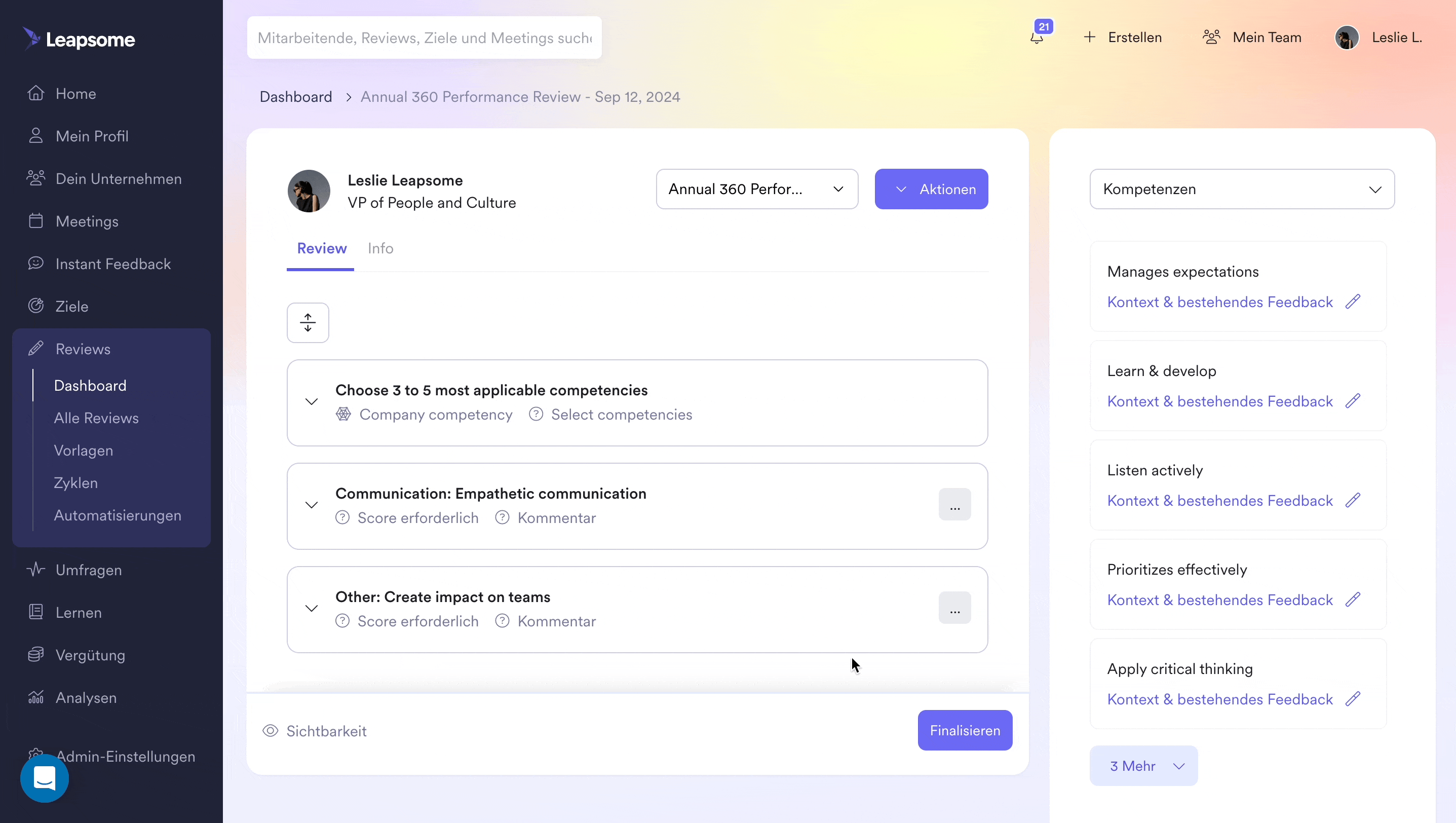The image size is (1456, 823).
Task: Click help icon beside Select competencies
Action: (536, 415)
